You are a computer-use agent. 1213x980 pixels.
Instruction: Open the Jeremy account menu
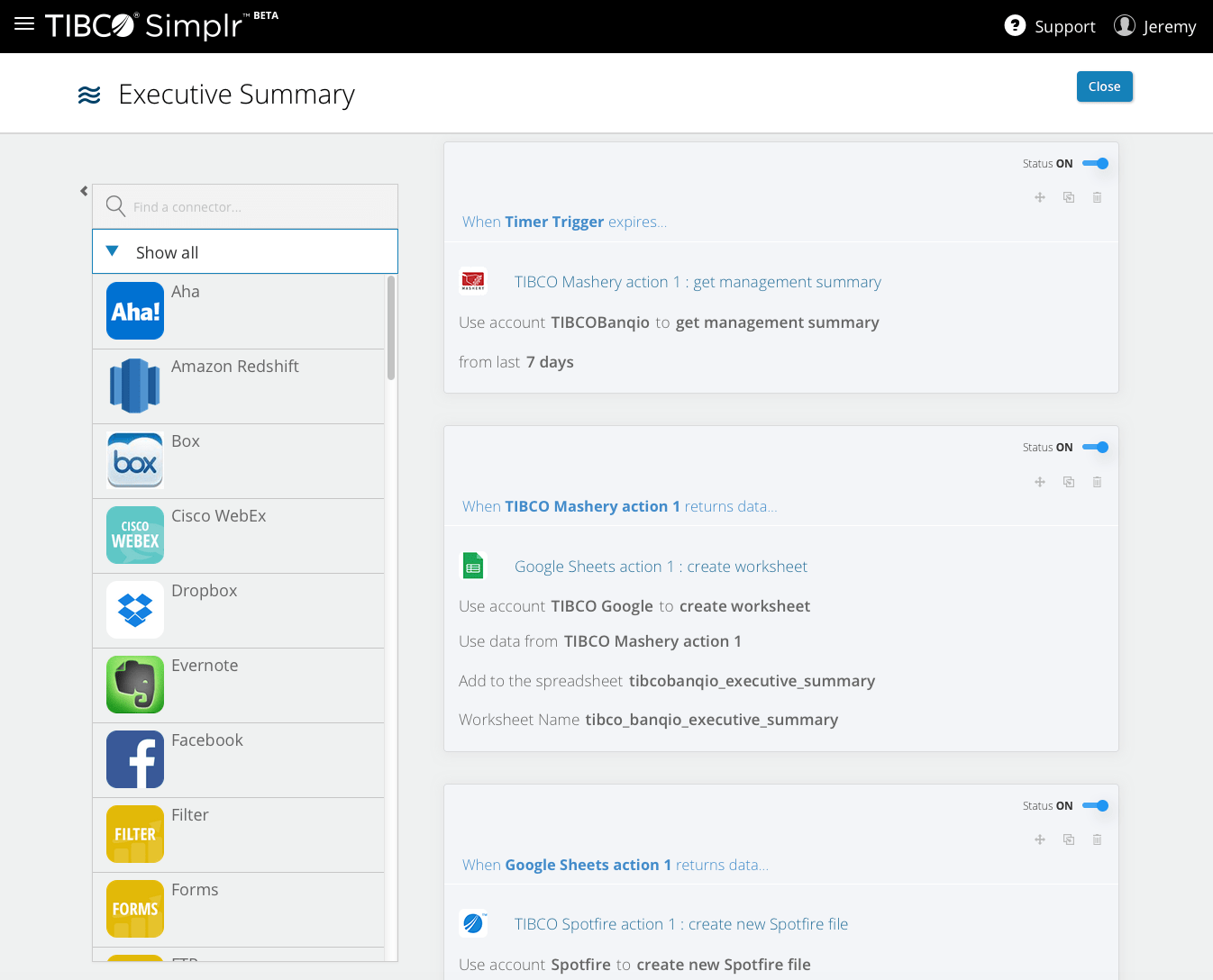1169,27
